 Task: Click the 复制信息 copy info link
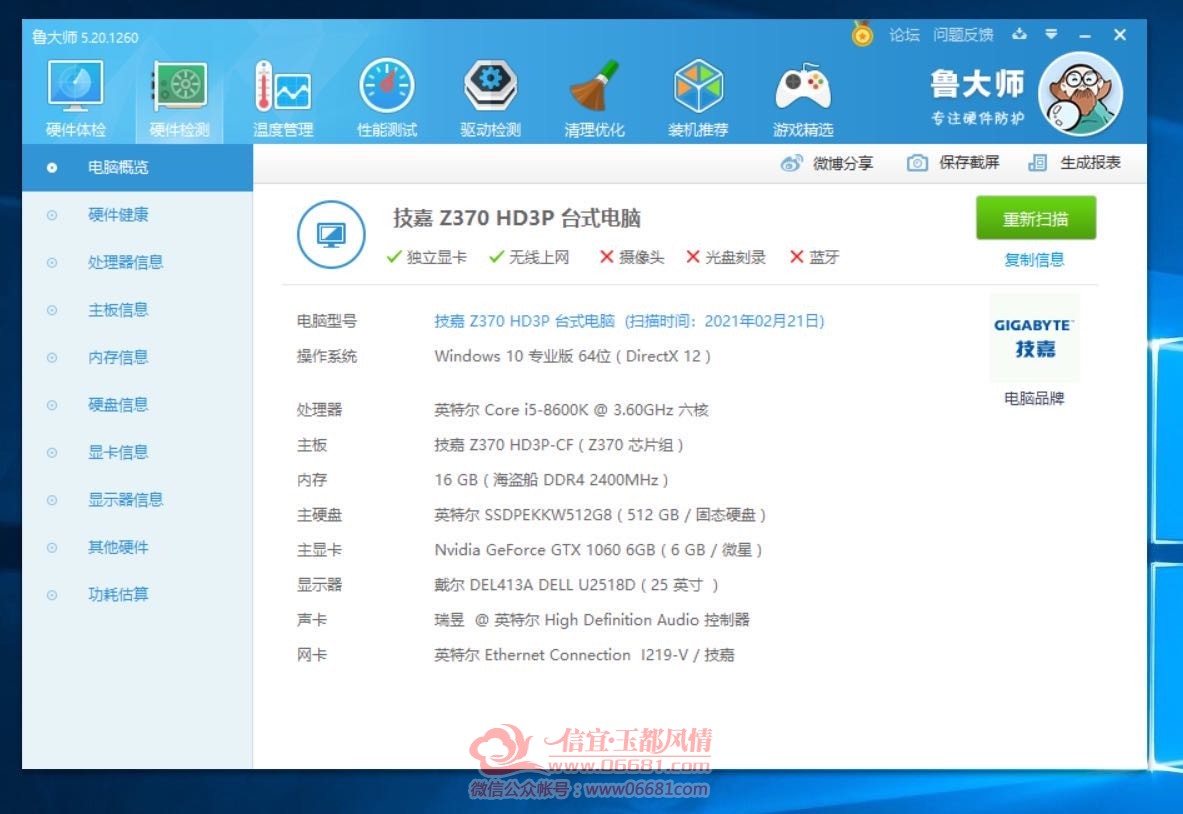coord(1034,260)
